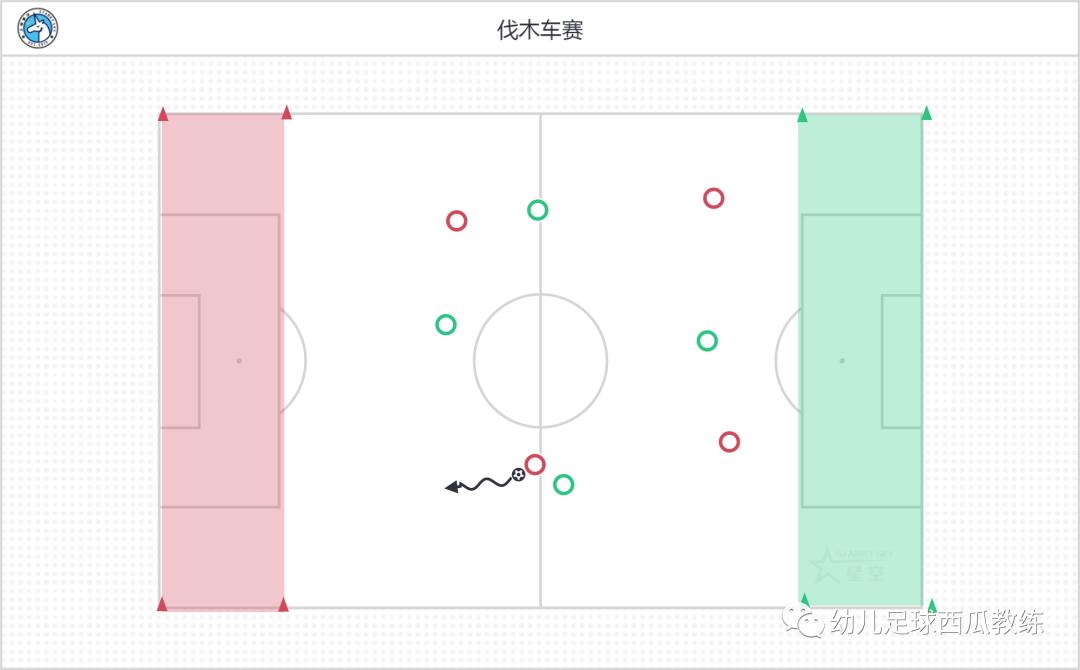Click the dribble arrow's arrowhead

pyautogui.click(x=451, y=487)
